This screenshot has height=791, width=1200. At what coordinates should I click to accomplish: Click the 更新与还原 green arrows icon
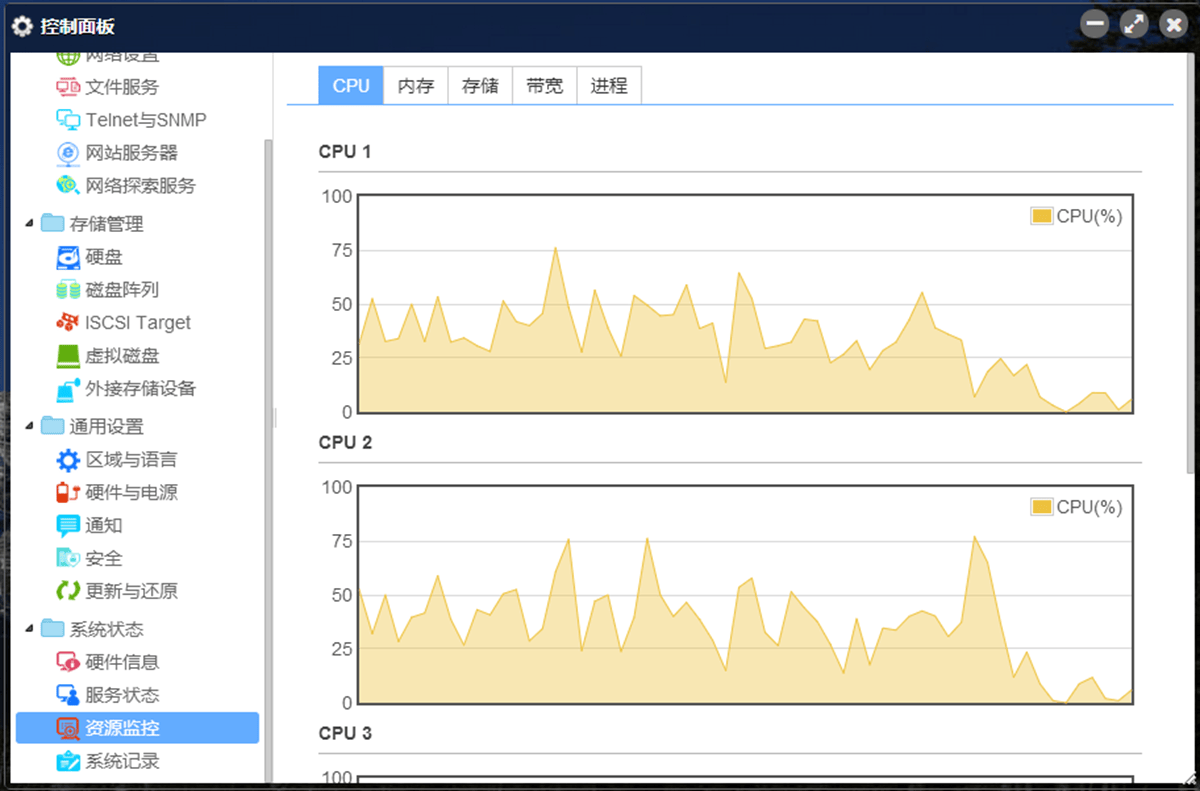[x=68, y=592]
